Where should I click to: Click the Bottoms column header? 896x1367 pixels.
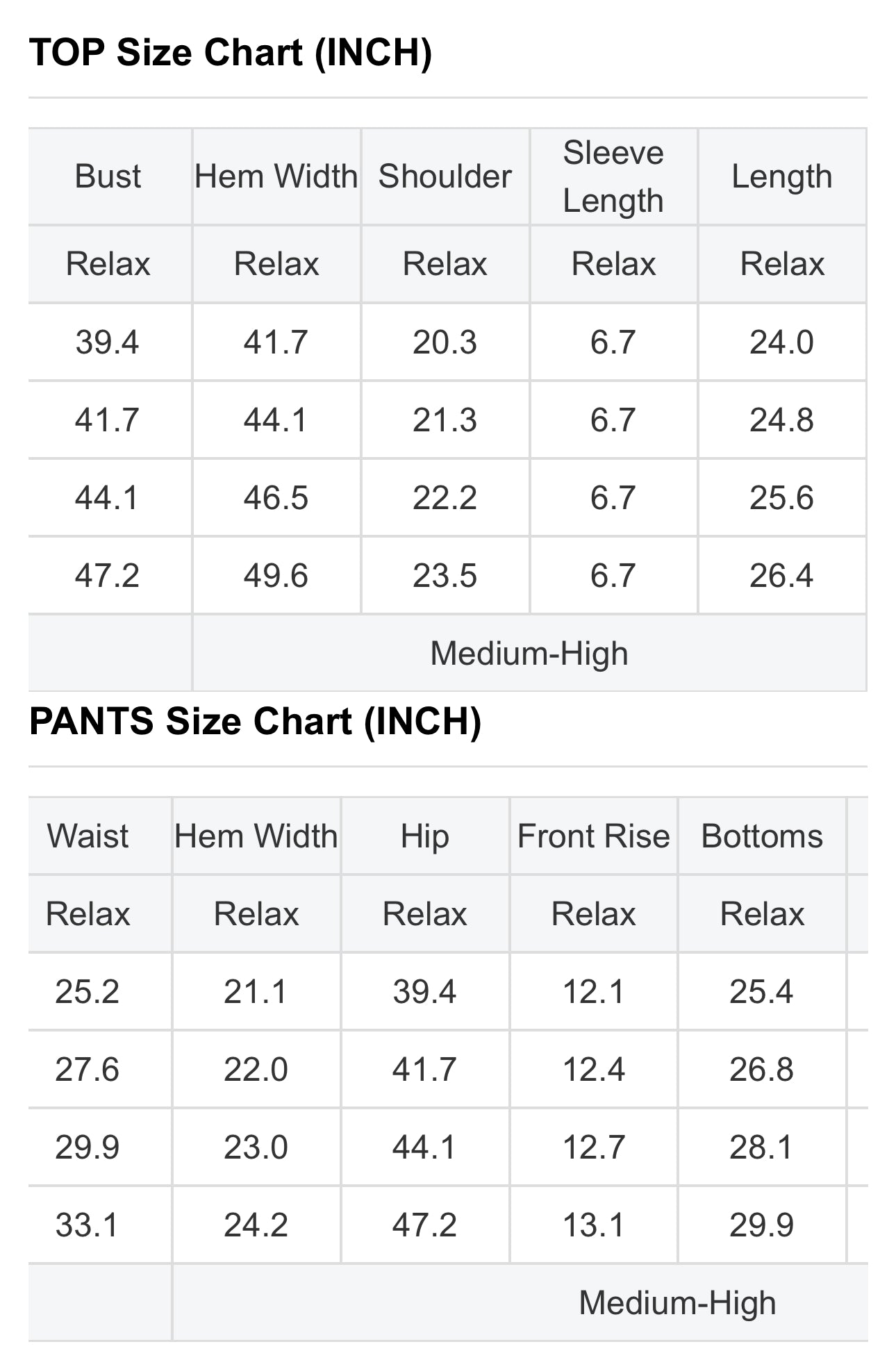pos(762,836)
